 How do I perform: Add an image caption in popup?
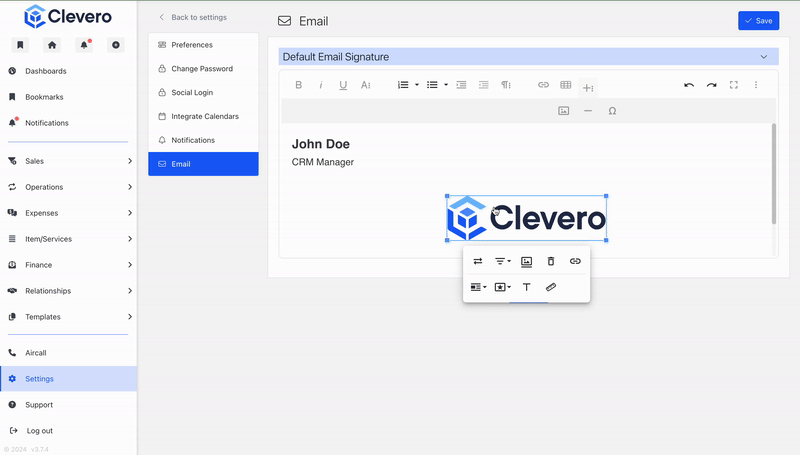(x=527, y=262)
